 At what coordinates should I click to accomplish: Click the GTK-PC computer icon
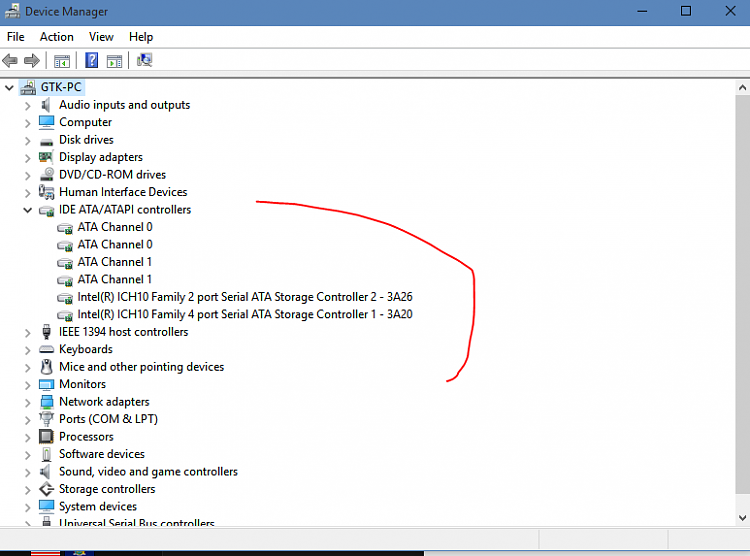click(x=28, y=88)
